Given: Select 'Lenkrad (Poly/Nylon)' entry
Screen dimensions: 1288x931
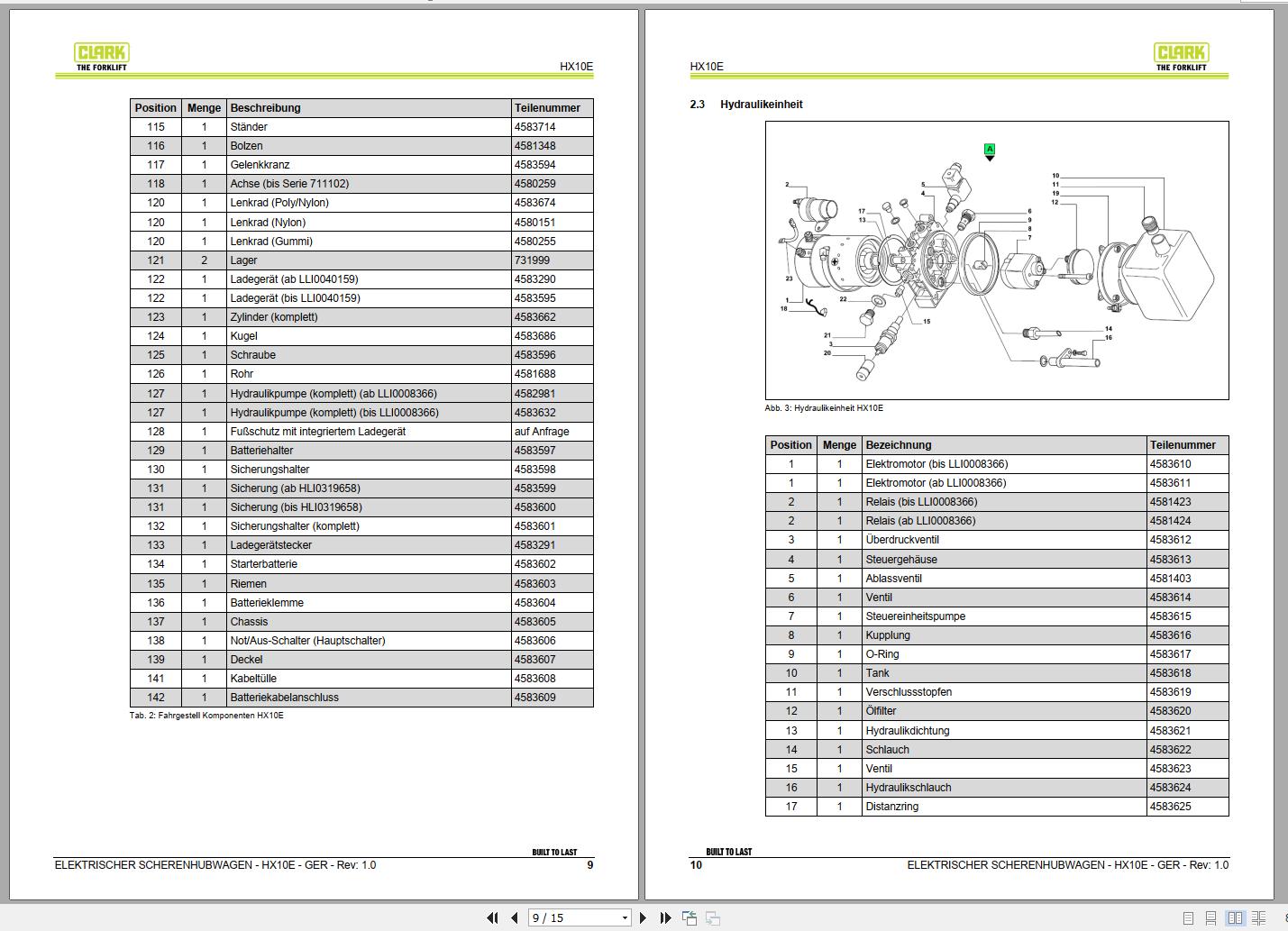Looking at the screenshot, I should click(279, 203).
